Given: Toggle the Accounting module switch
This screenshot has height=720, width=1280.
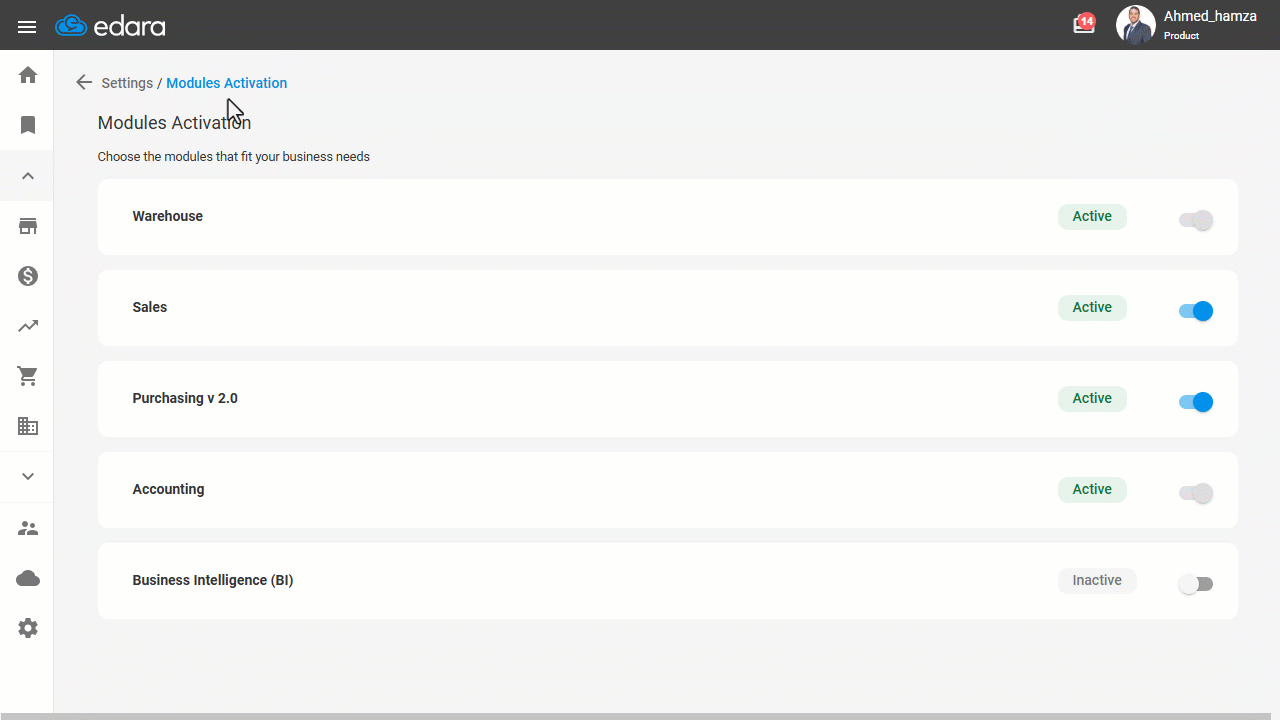Looking at the screenshot, I should click(1196, 493).
